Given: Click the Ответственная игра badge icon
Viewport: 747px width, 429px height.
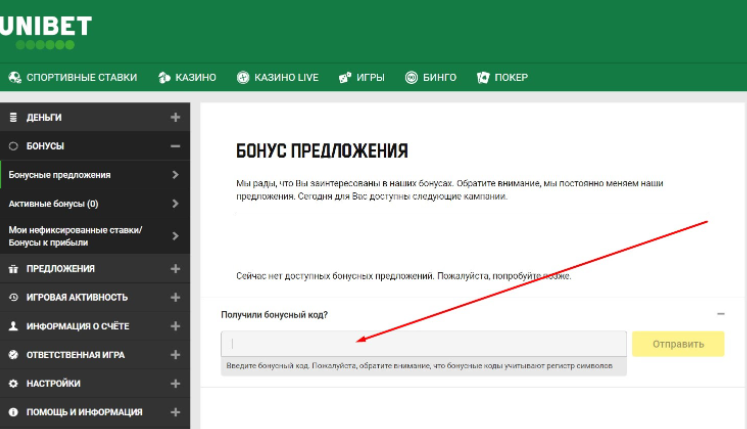Looking at the screenshot, I should tap(13, 355).
